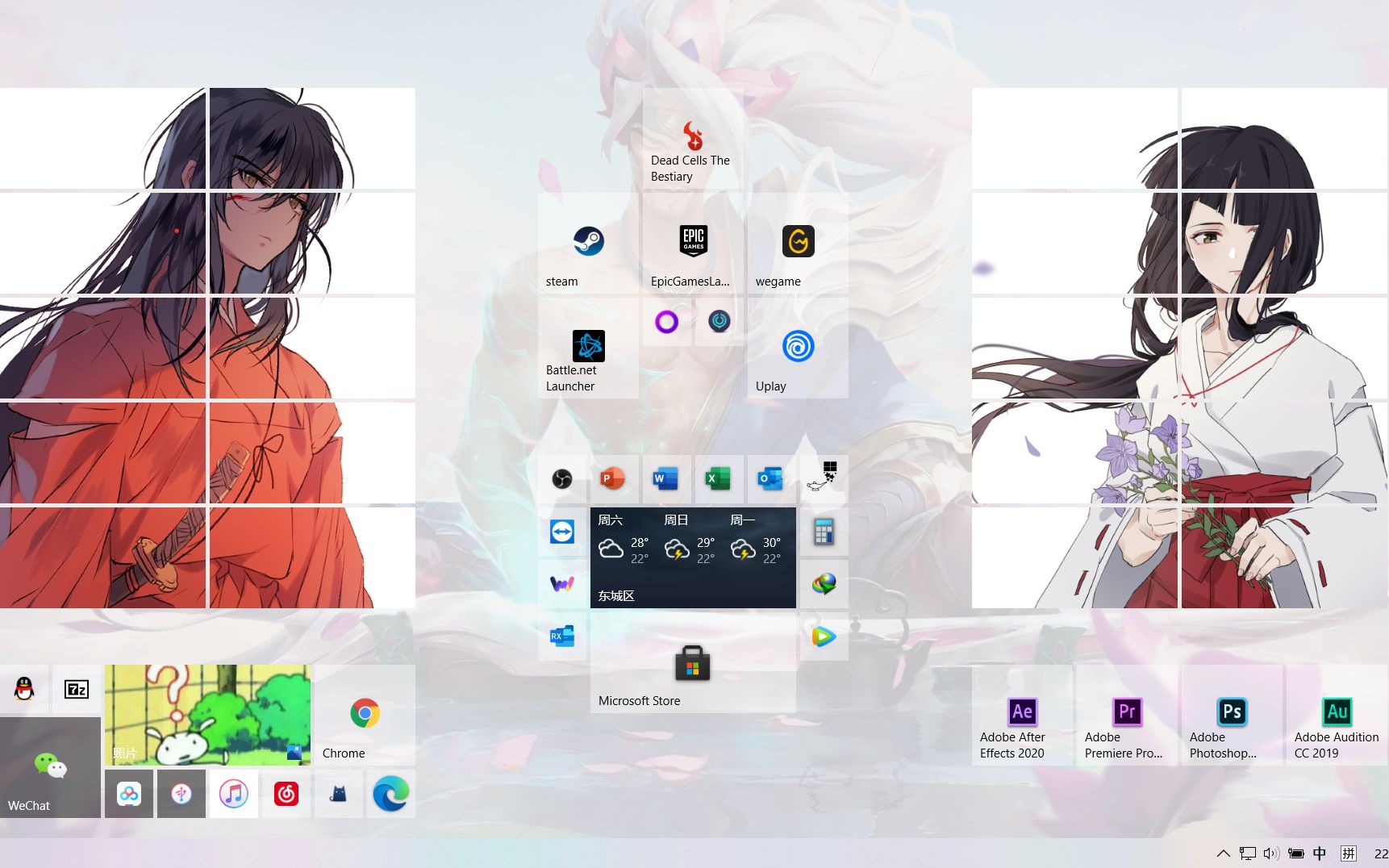This screenshot has height=868, width=1389.
Task: Open the blue RX icon tile
Action: coord(562,636)
